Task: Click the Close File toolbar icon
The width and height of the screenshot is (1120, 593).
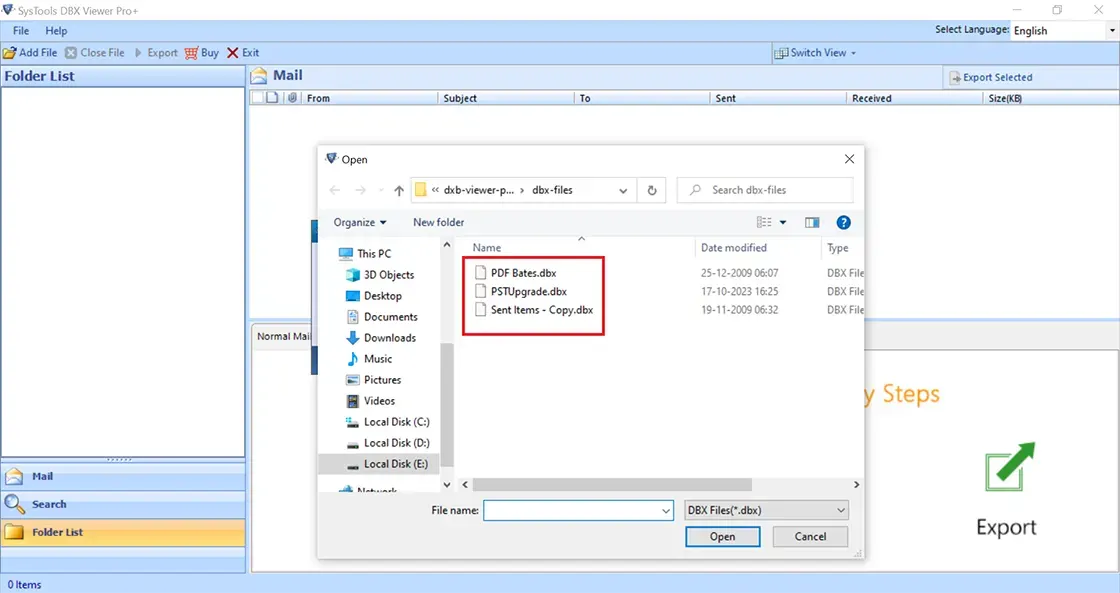Action: pos(71,53)
